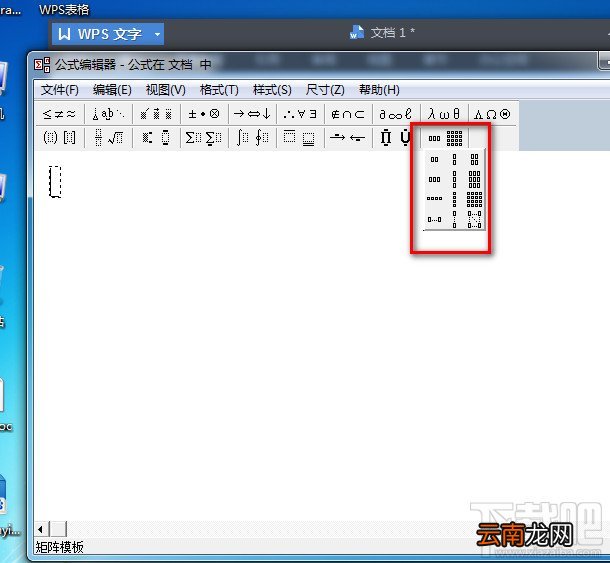Open the relational symbols palette (≤≠≈)
610x563 pixels.
coord(60,114)
